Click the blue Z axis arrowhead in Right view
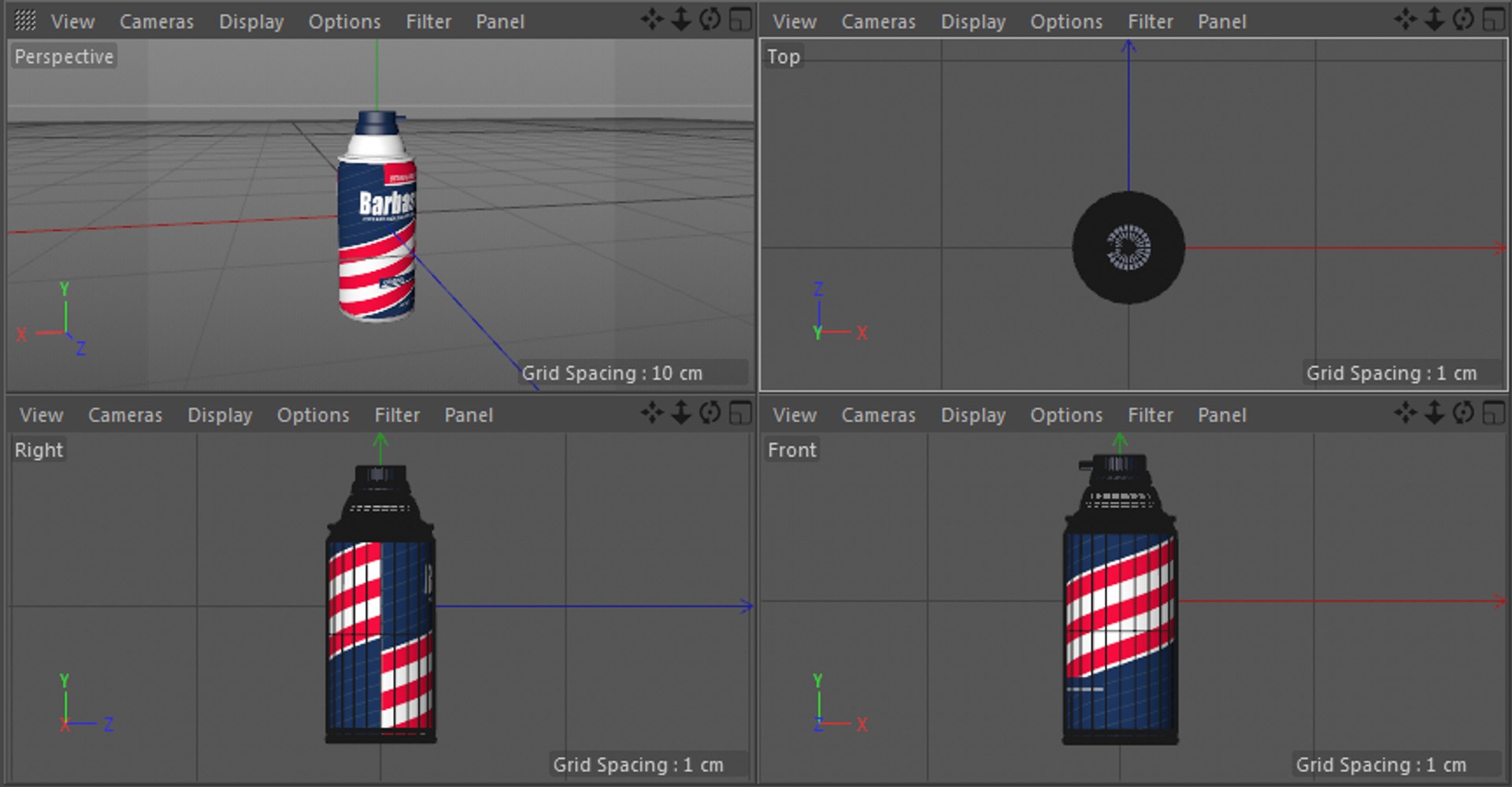Screen dimensions: 1512x787 pos(746,606)
